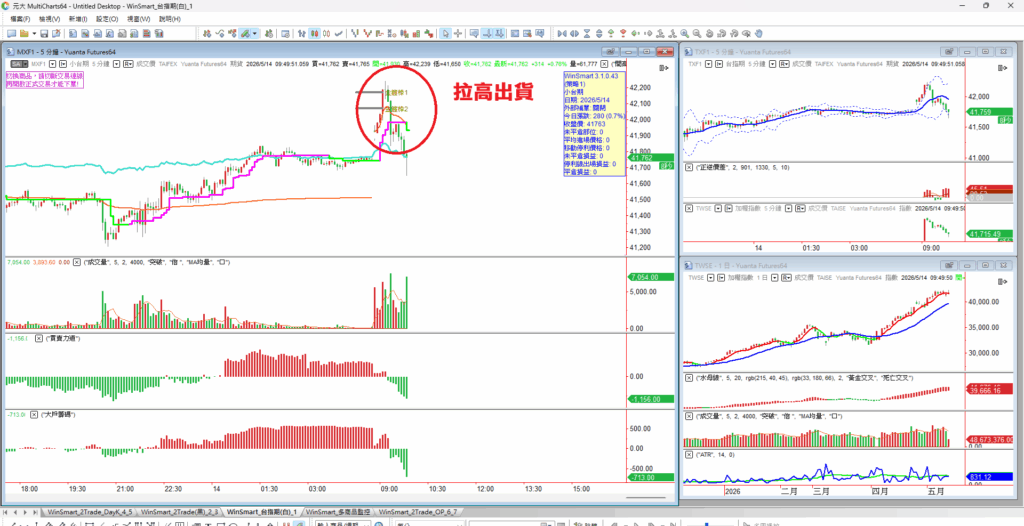The height and width of the screenshot is (526, 1024).
Task: Select the hand pan tool icon
Action: point(758,33)
